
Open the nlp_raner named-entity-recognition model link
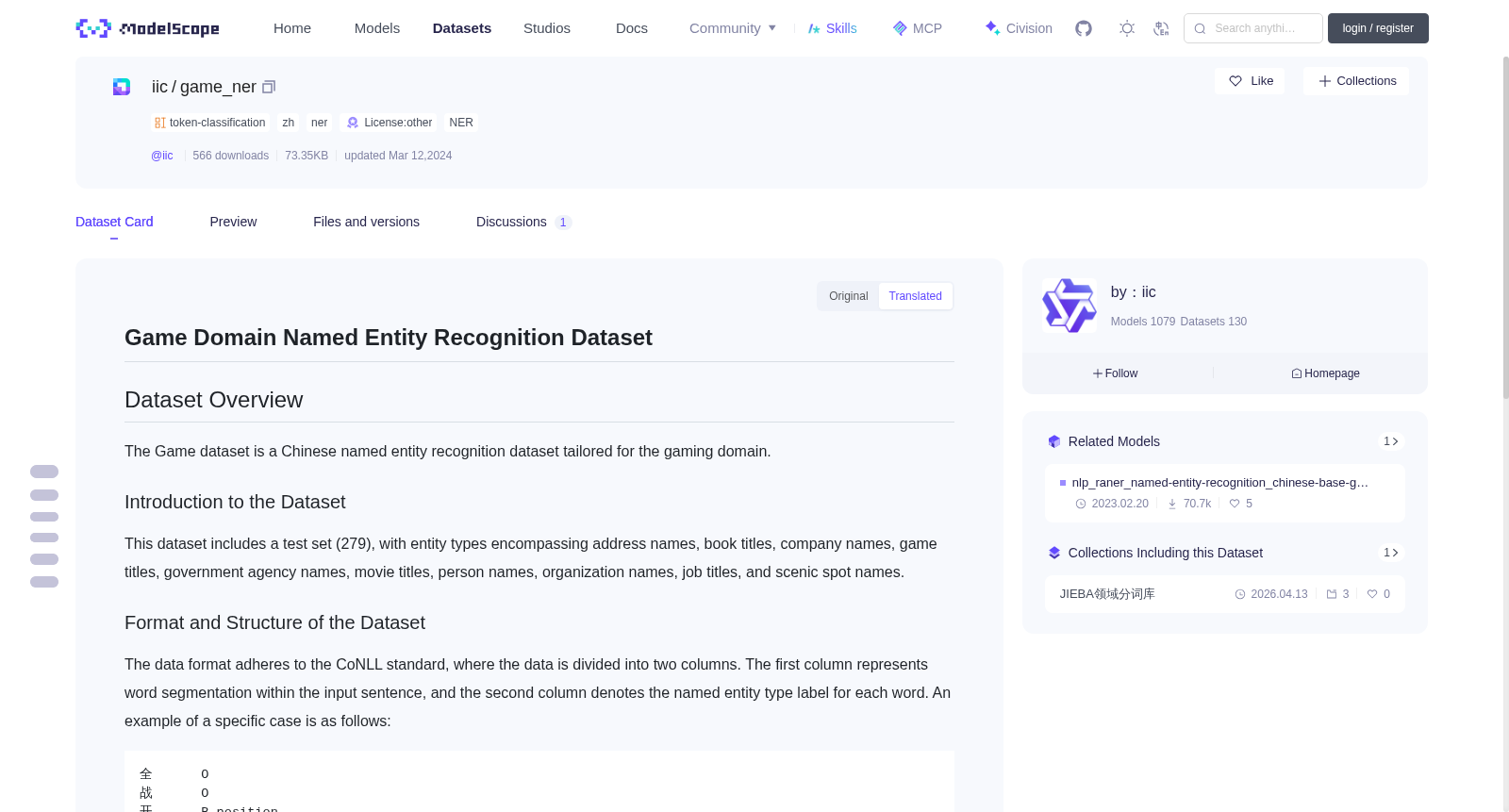pos(1220,483)
